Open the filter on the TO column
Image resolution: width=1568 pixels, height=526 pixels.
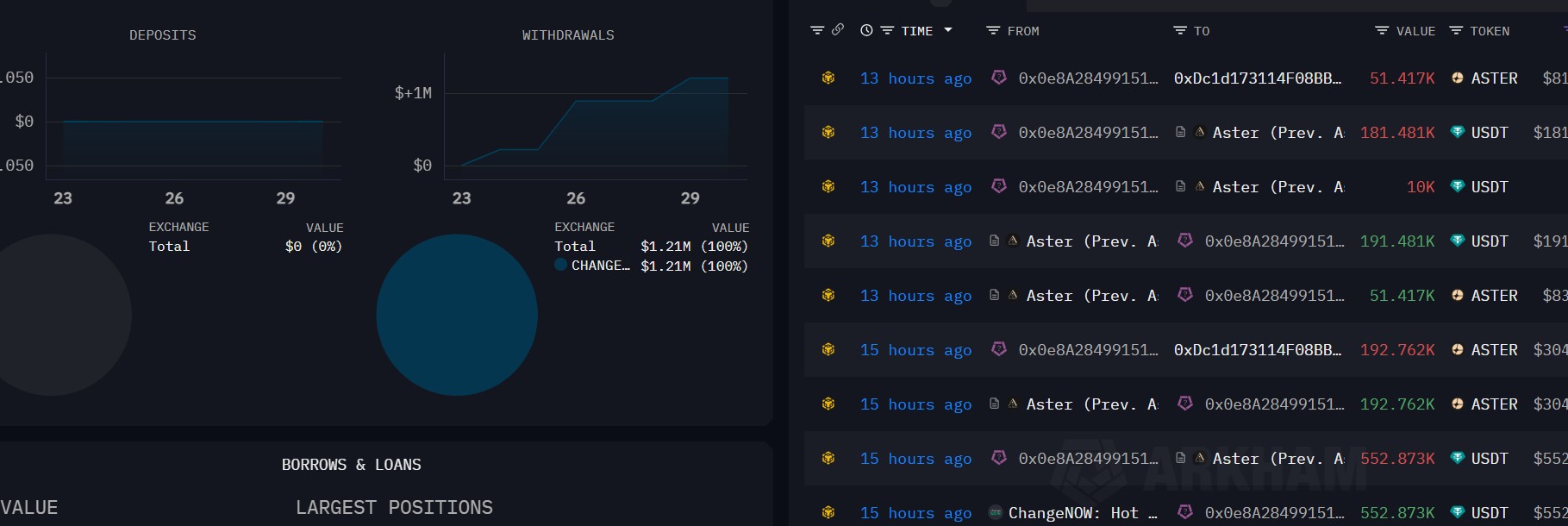coord(1180,30)
